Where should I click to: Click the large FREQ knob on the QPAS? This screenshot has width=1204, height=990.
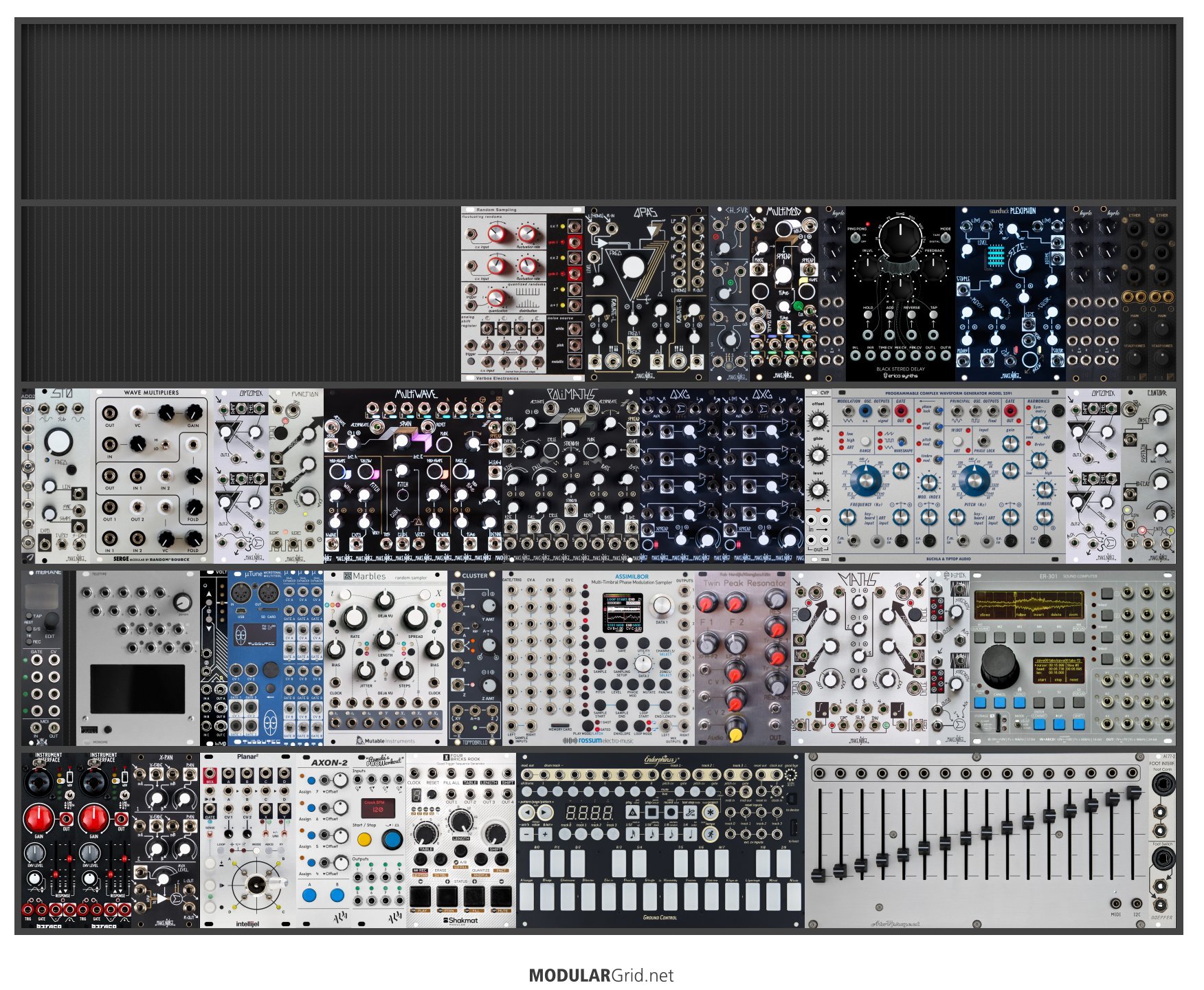point(633,267)
